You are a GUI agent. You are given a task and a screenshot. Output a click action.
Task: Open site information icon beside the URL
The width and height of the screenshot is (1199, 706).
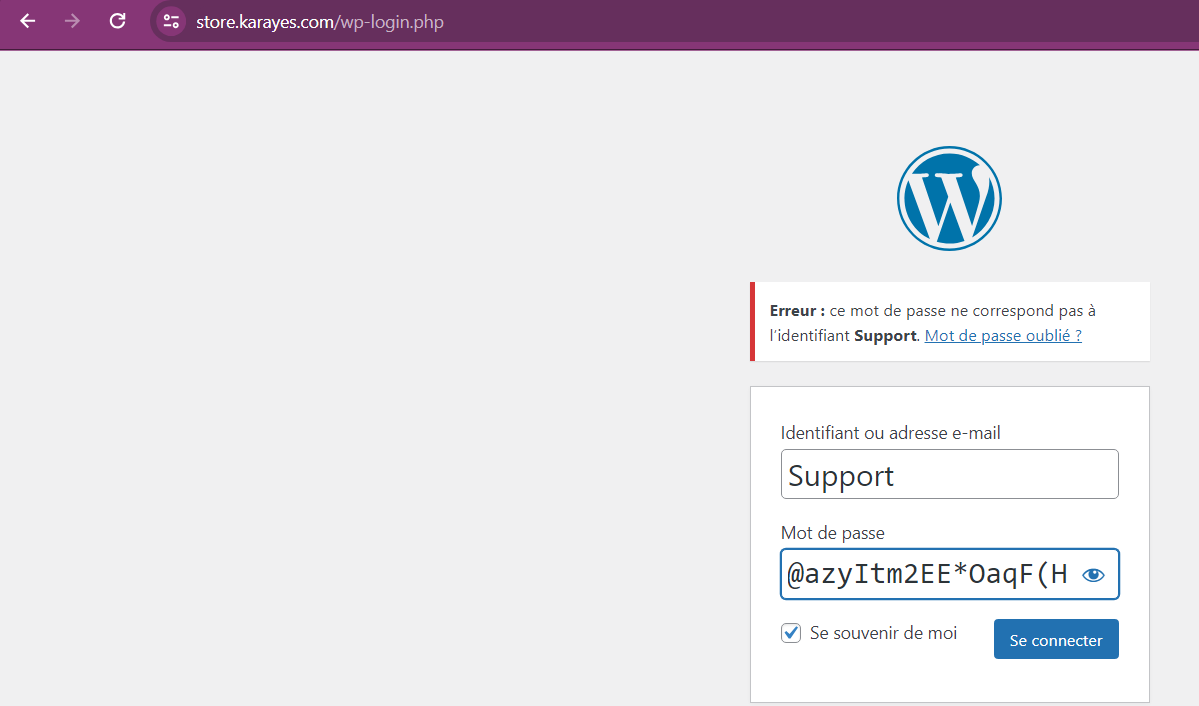coord(171,21)
